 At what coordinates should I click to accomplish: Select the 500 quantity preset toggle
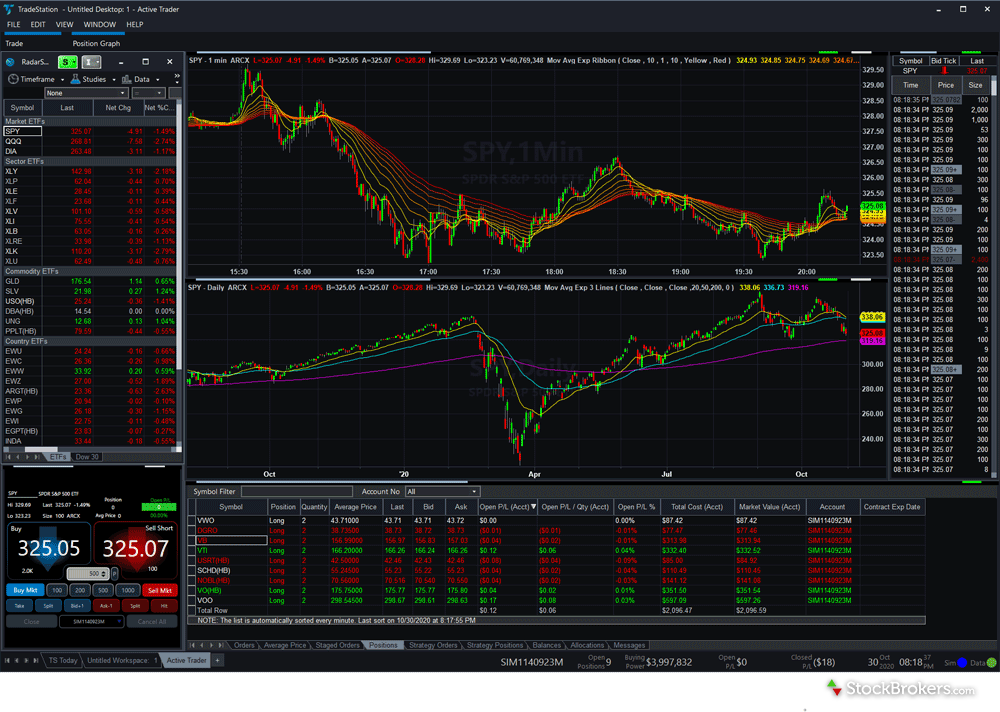(103, 590)
